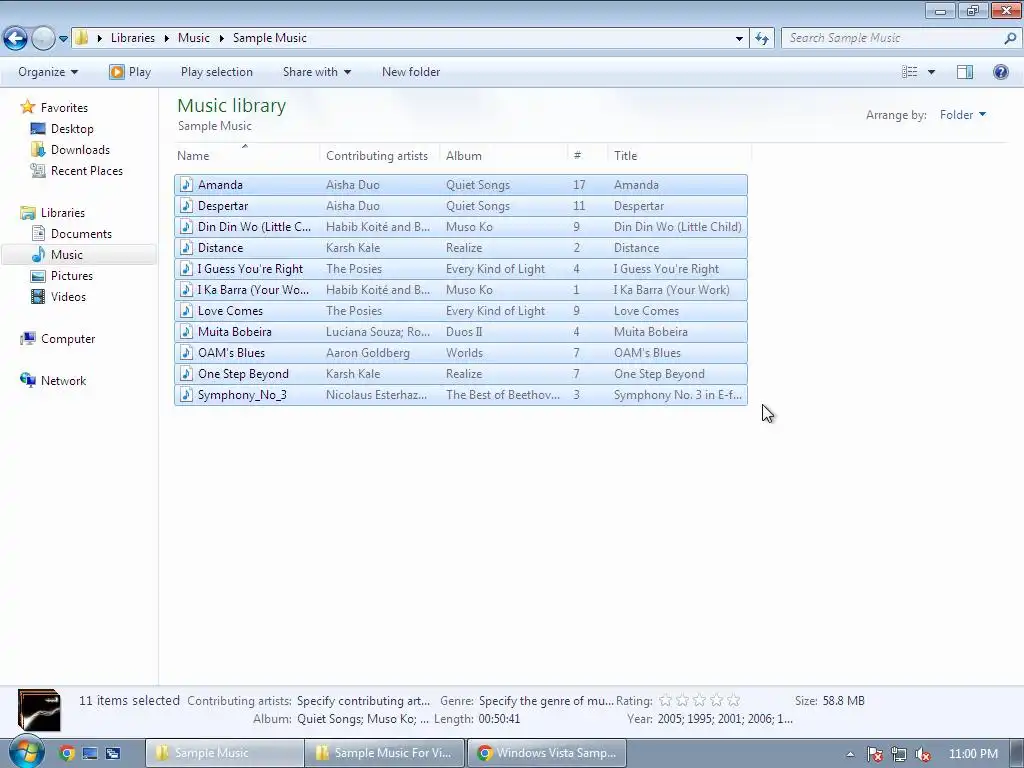
Task: Open the Organize menu
Action: click(48, 72)
